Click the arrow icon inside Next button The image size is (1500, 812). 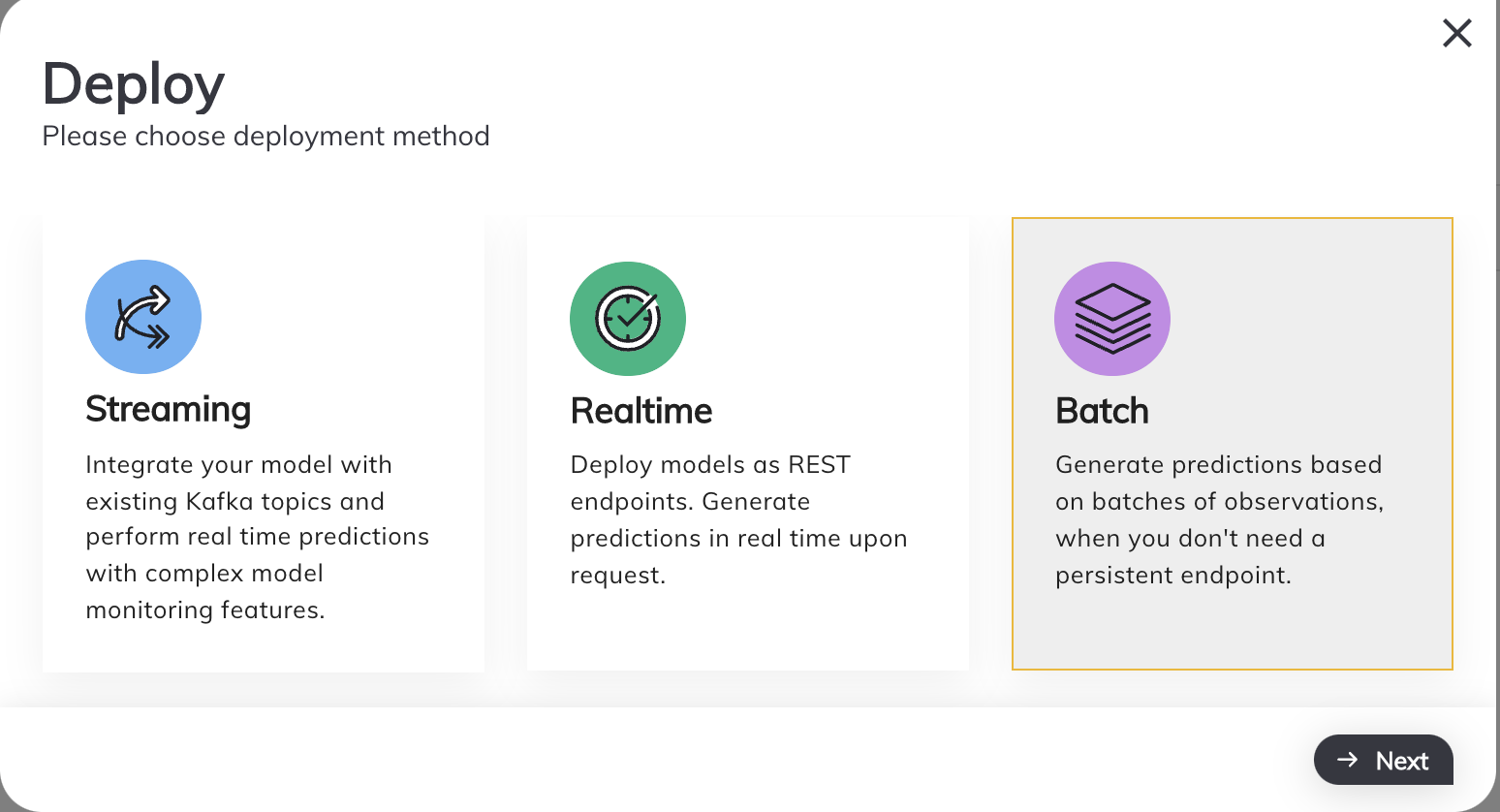1347,760
